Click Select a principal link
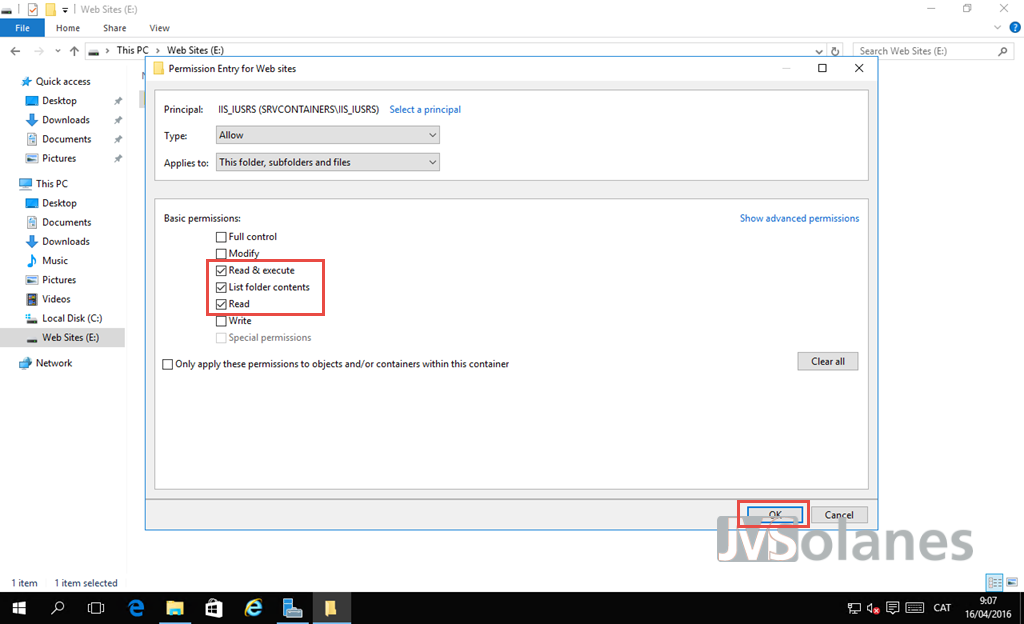 click(425, 110)
